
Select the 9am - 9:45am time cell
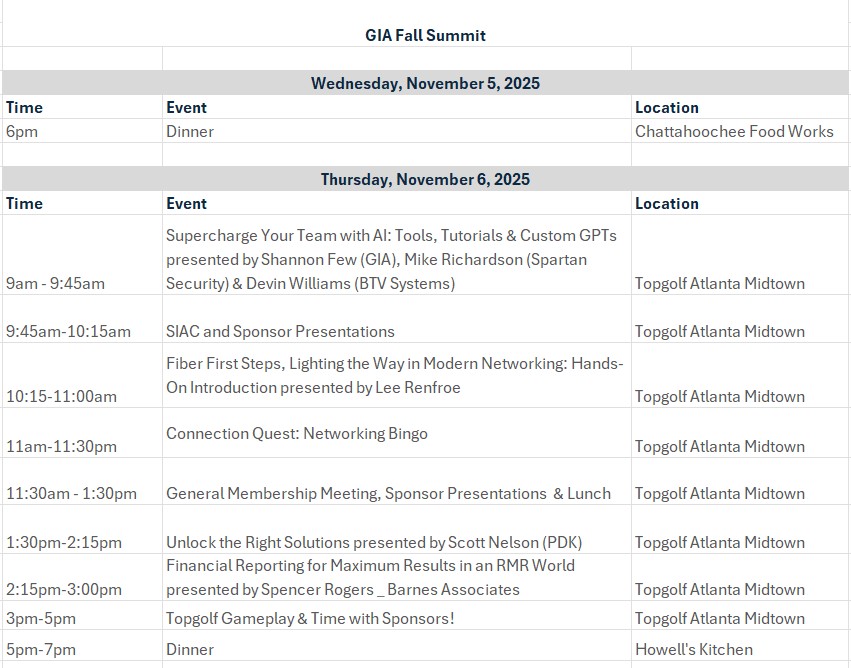coord(55,283)
